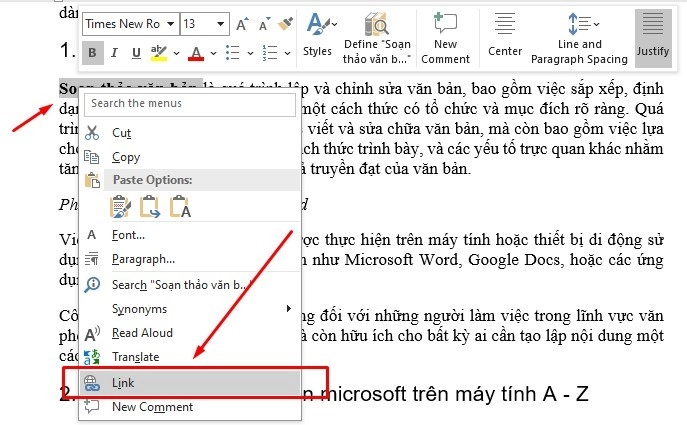
Task: Choose New Comment in context menu
Action: 190,407
